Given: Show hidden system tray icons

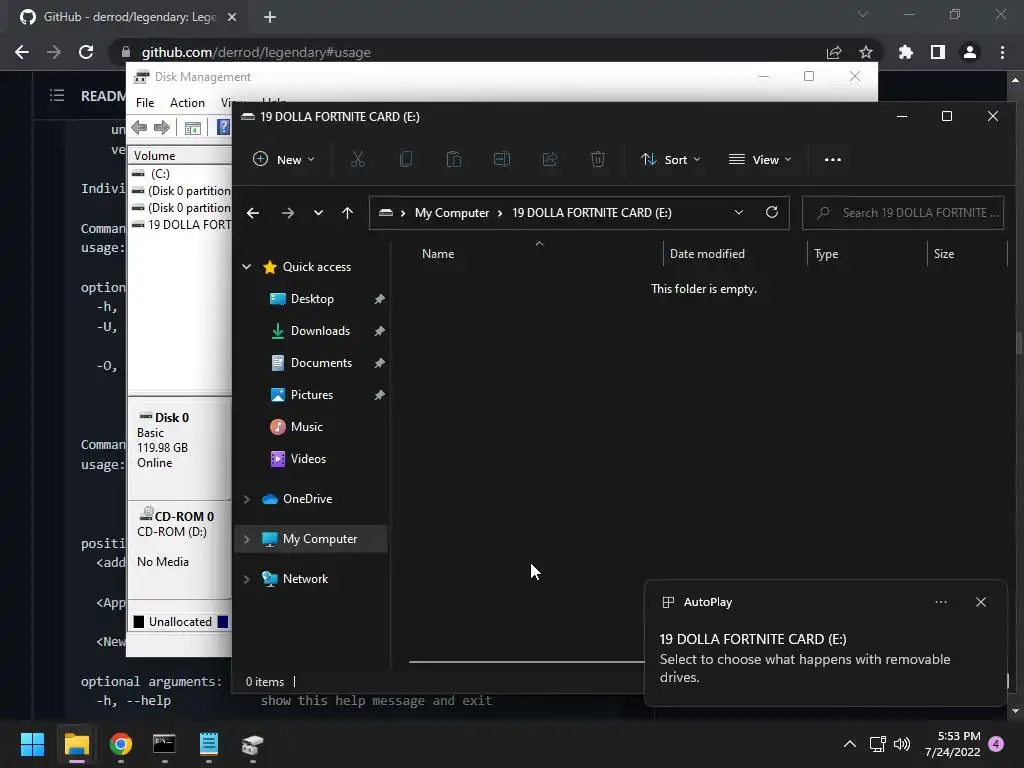Looking at the screenshot, I should [850, 744].
